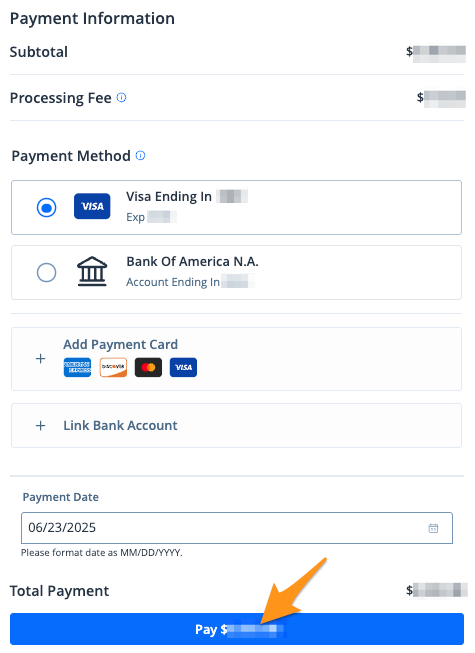475x653 pixels.
Task: Choose the Bank Of America N.A. account row
Action: click(236, 273)
